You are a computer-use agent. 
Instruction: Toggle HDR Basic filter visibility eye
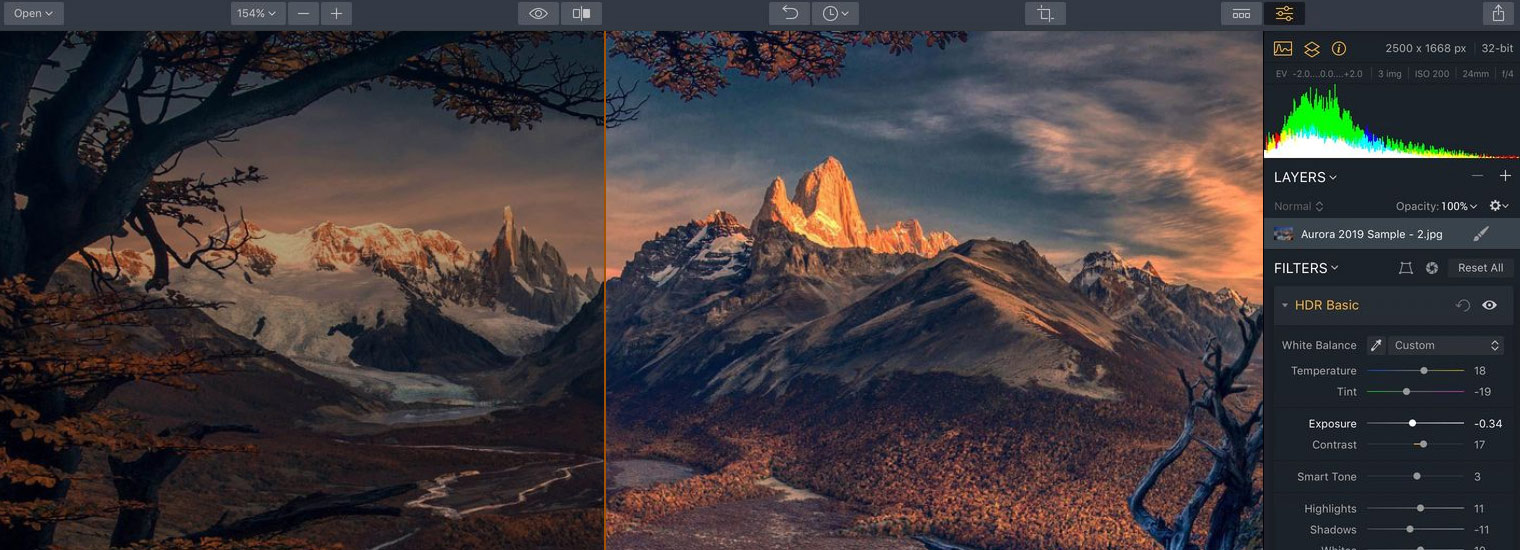(x=1489, y=305)
